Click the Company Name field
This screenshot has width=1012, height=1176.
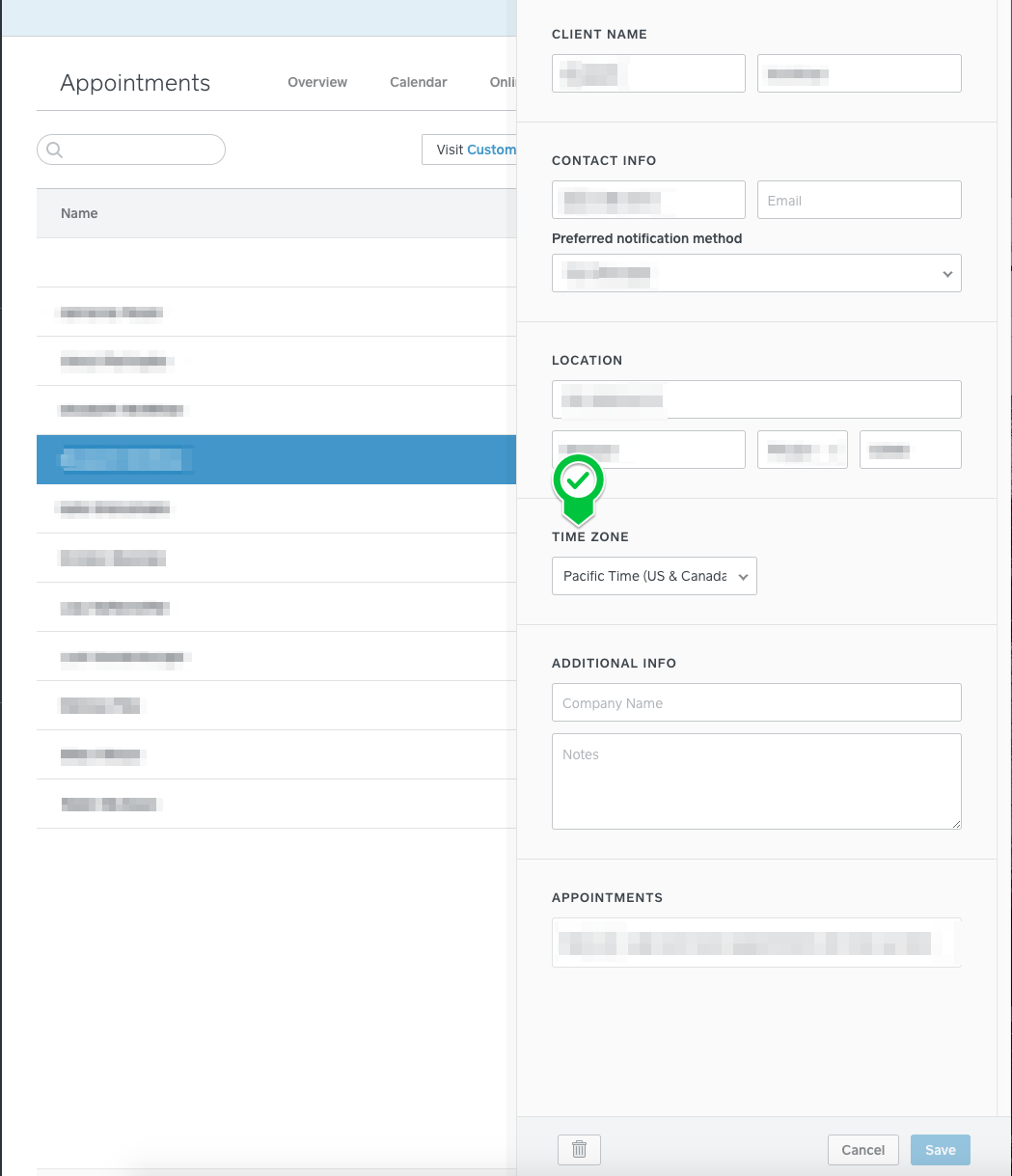tap(756, 703)
